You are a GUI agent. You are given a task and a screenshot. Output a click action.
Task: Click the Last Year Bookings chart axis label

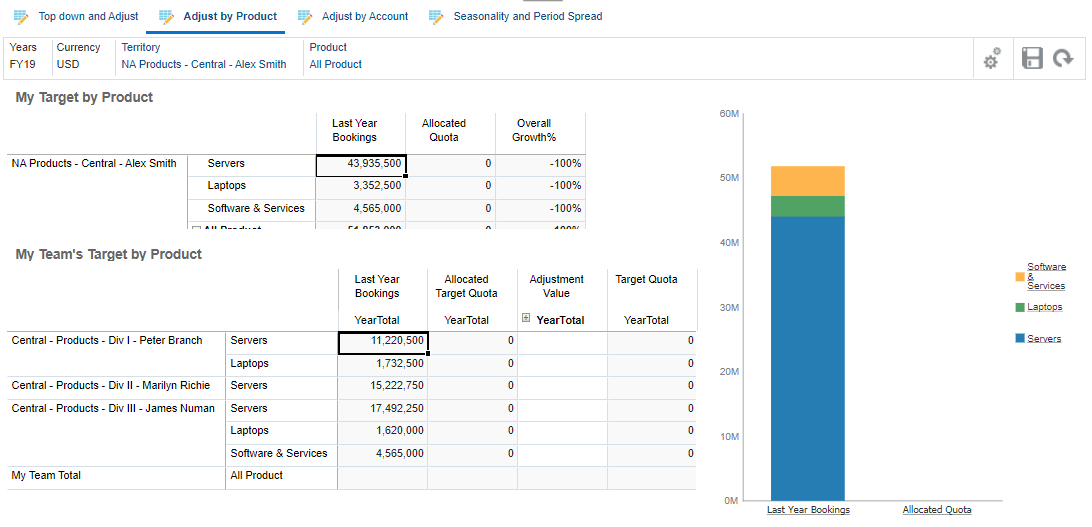(x=808, y=510)
